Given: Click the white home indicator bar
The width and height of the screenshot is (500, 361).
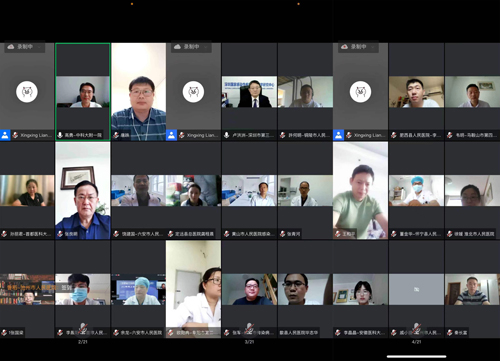Looking at the screenshot, I should (x=416, y=356).
